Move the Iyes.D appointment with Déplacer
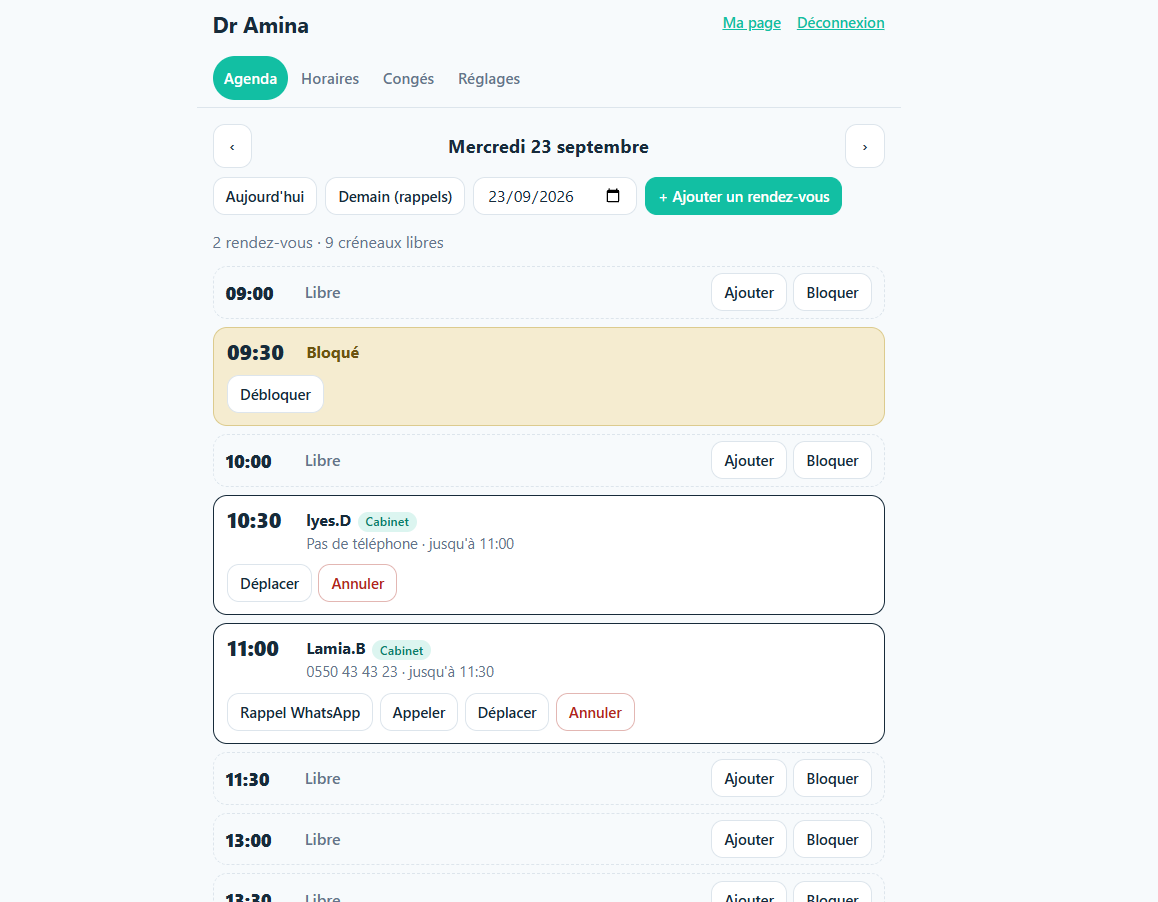1158x902 pixels. (270, 584)
